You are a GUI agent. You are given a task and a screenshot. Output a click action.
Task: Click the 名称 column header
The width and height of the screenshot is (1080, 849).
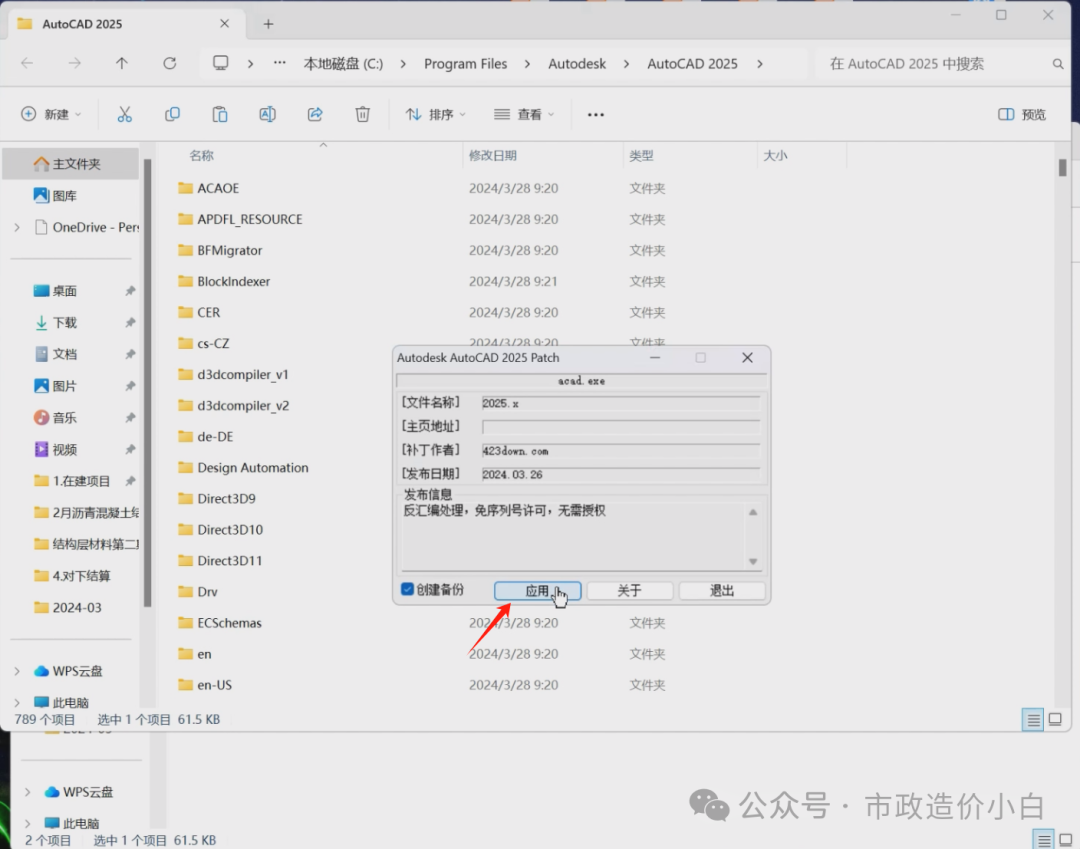tap(202, 156)
